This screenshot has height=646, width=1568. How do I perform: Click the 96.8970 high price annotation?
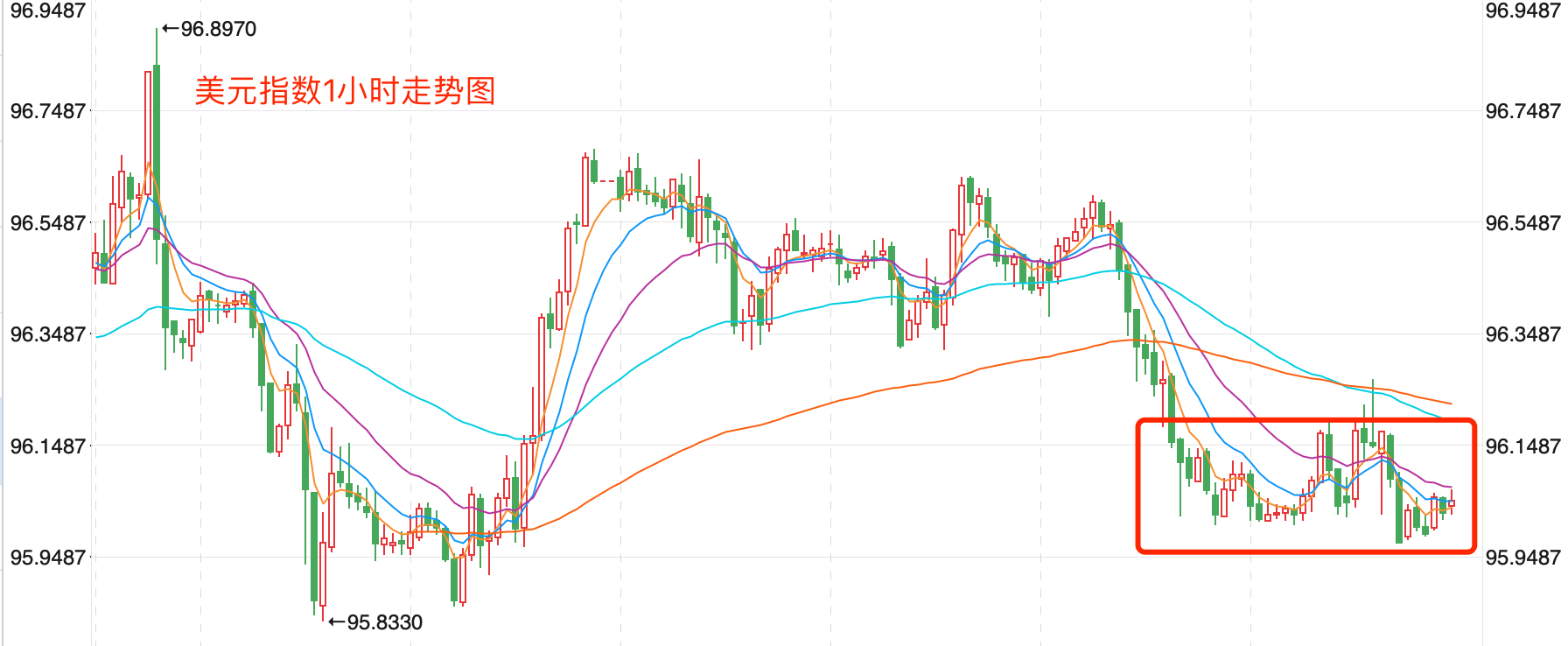click(x=219, y=29)
